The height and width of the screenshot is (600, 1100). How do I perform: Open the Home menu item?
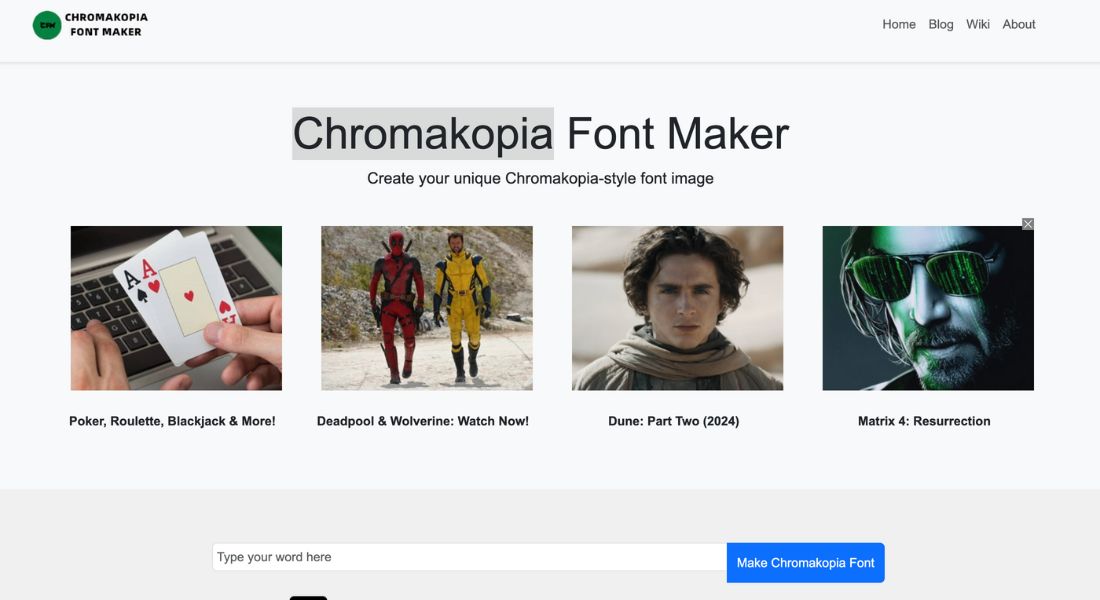(x=899, y=24)
